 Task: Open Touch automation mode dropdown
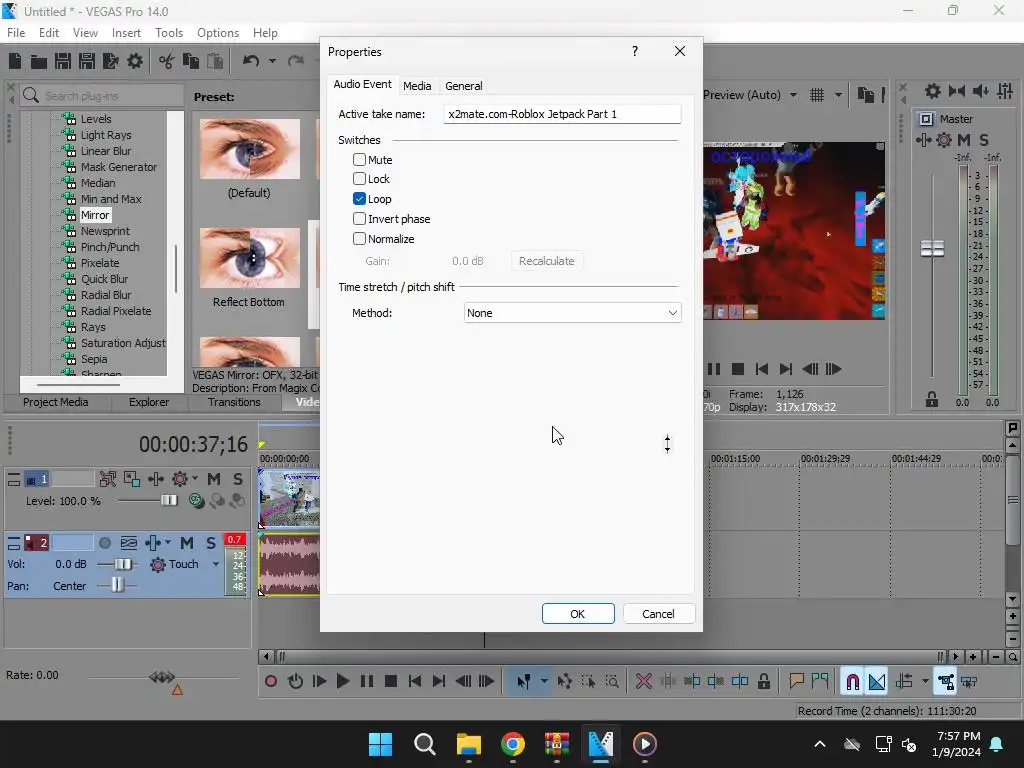click(x=216, y=564)
